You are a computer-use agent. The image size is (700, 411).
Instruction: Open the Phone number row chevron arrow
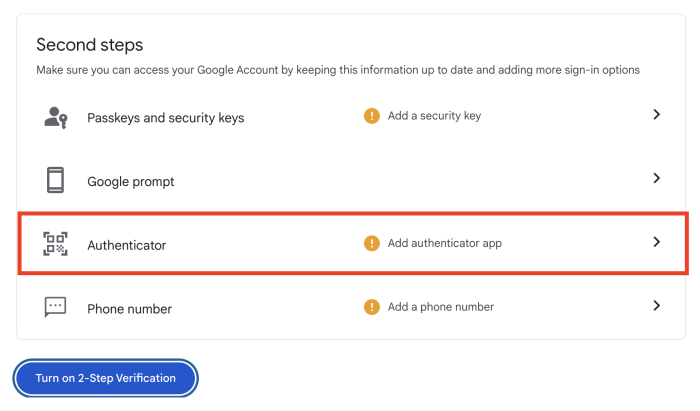tap(657, 305)
